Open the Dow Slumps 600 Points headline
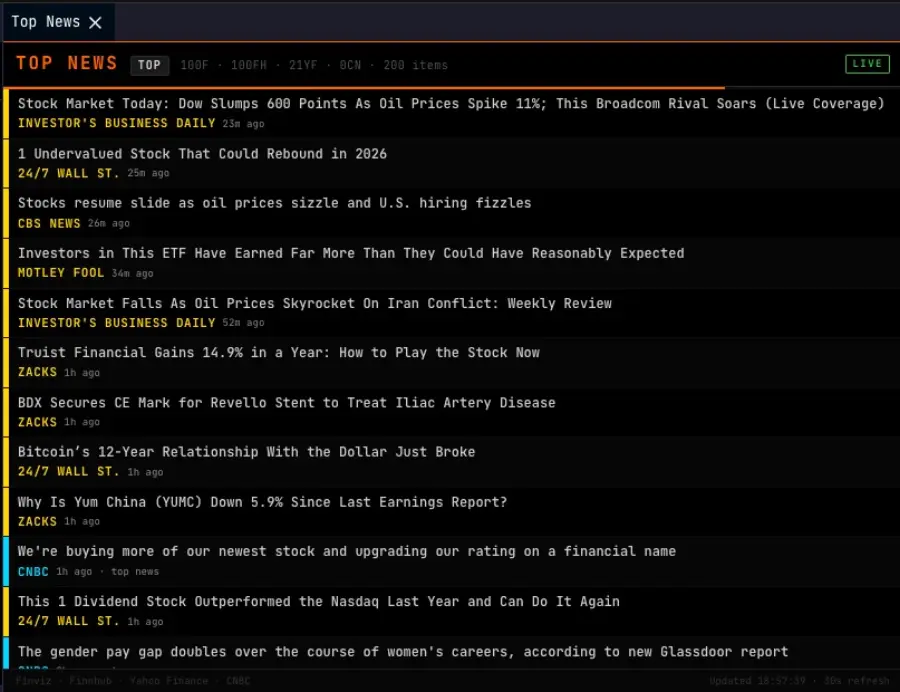Screen dimensions: 900x692 [450, 103]
